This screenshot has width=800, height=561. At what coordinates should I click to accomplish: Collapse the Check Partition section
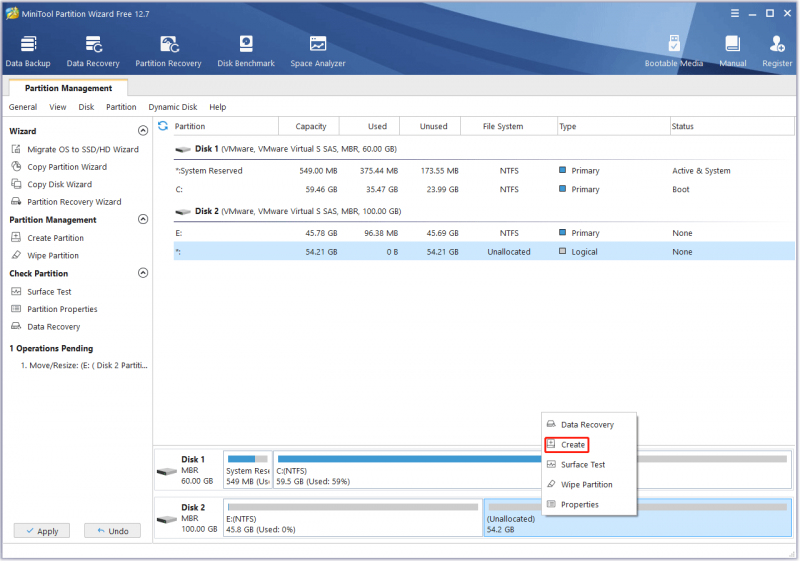(143, 273)
